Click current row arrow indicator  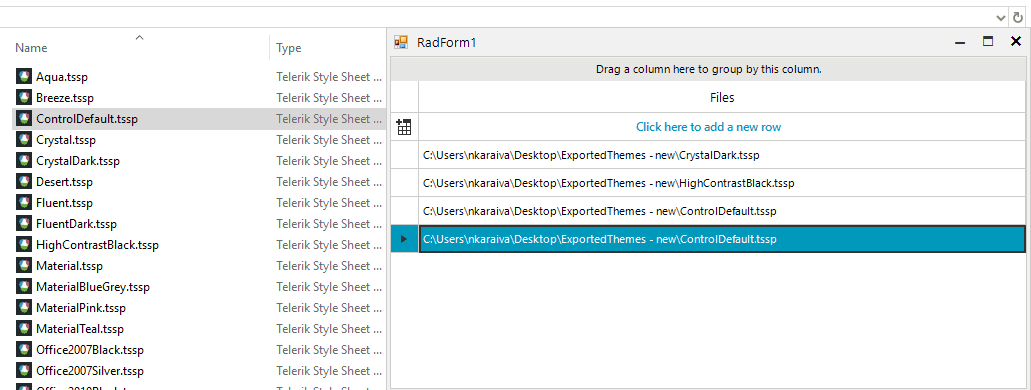point(404,239)
